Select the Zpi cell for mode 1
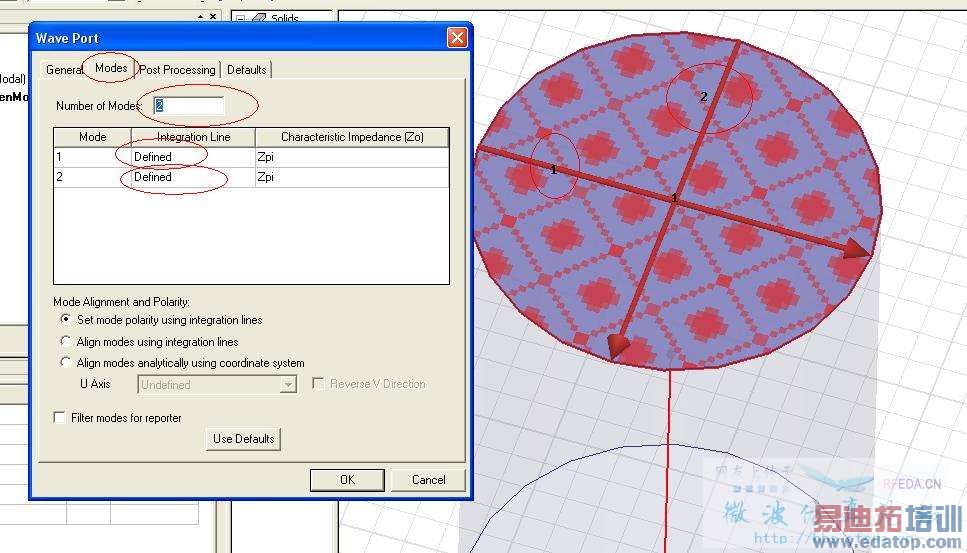Screen dimensions: 967x553 coord(352,157)
